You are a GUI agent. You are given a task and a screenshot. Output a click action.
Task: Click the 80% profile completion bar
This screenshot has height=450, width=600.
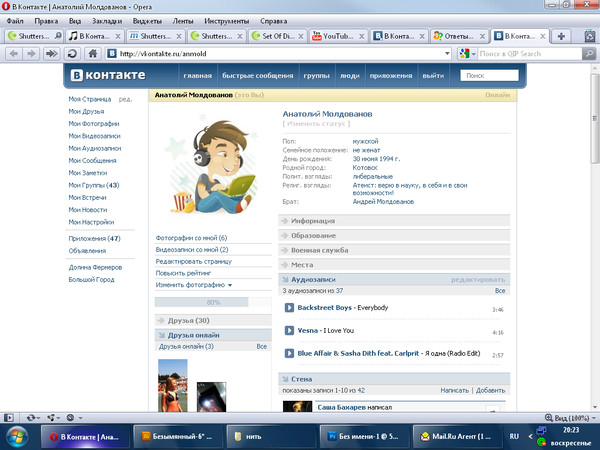(213, 302)
